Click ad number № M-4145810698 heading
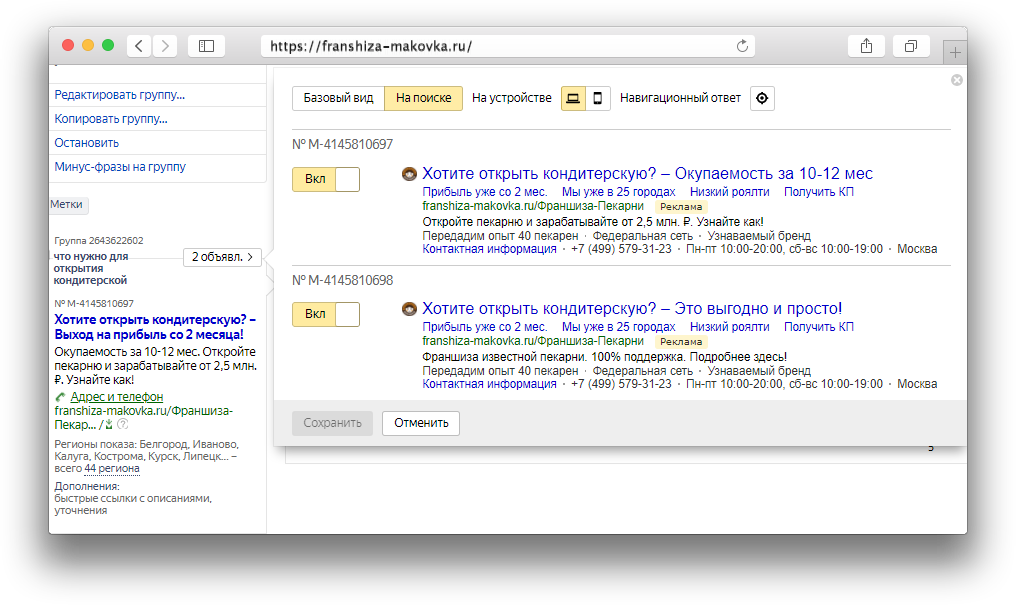Image resolution: width=1016 pixels, height=605 pixels. [x=342, y=280]
